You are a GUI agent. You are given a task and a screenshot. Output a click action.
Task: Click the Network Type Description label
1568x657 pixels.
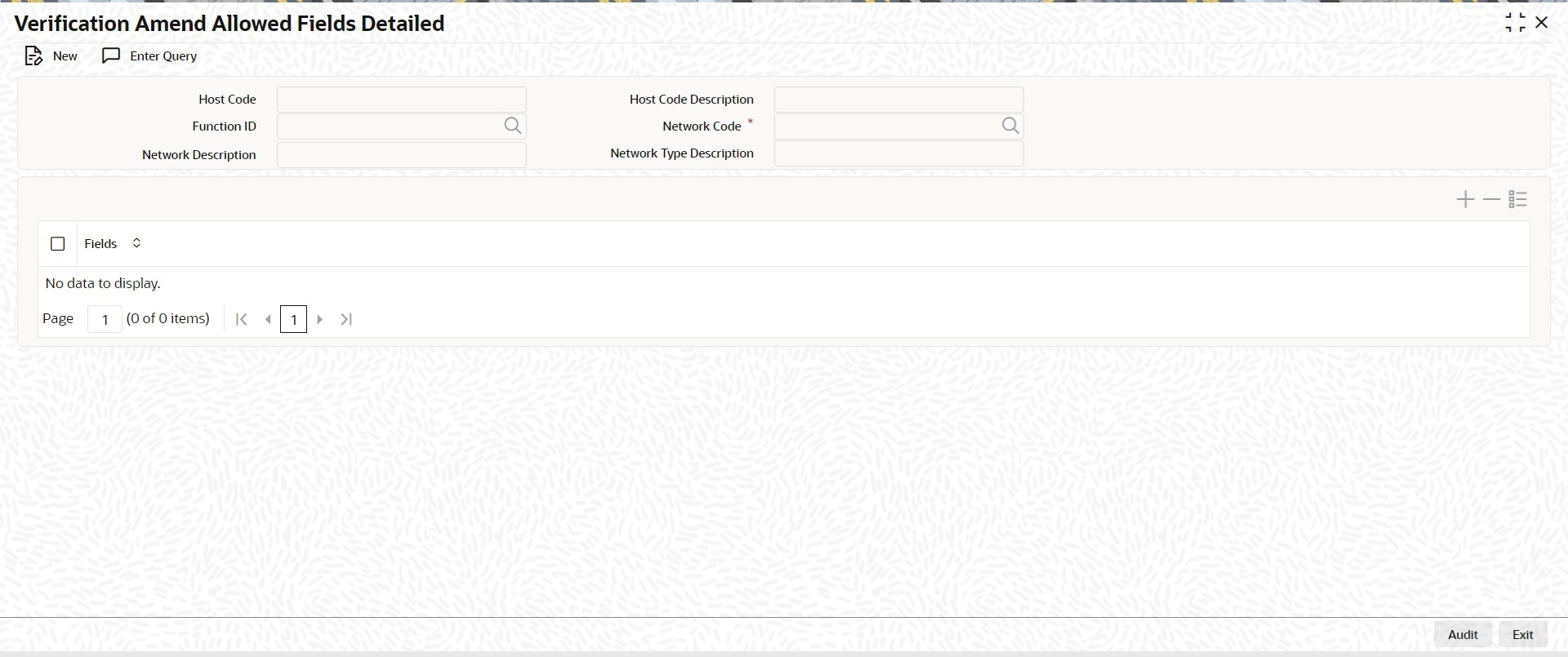coord(682,153)
